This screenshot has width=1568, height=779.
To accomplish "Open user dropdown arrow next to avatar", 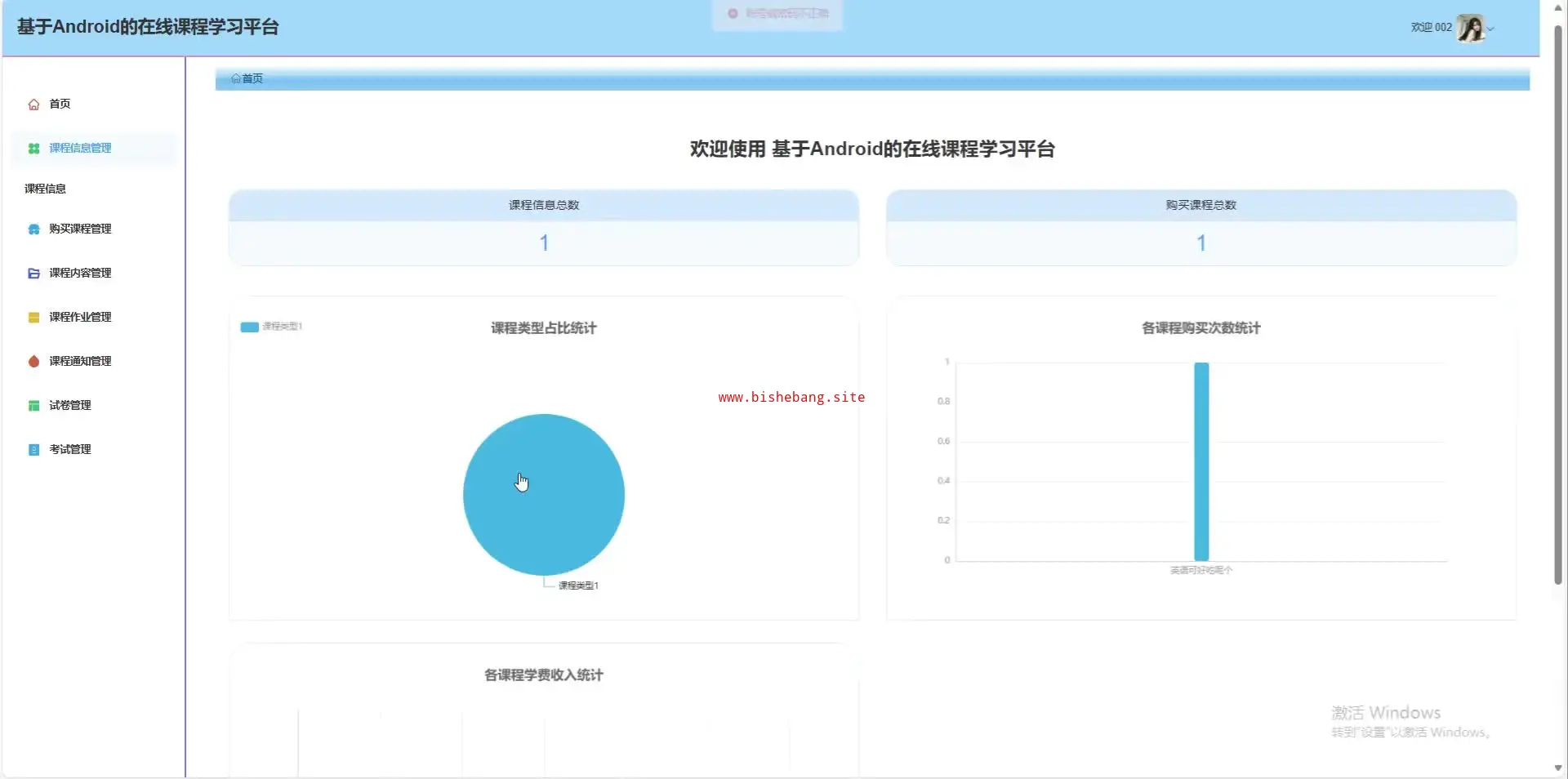I will tap(1491, 29).
